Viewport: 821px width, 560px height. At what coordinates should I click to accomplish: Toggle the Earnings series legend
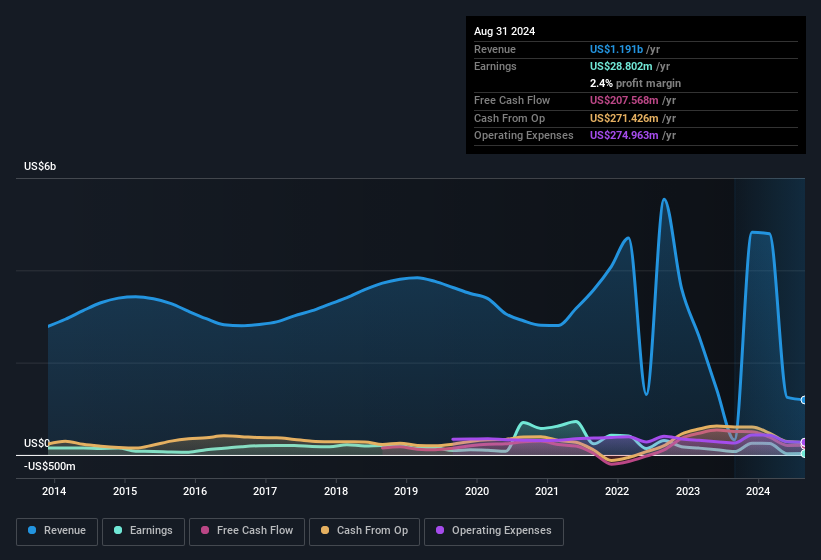pyautogui.click(x=143, y=531)
